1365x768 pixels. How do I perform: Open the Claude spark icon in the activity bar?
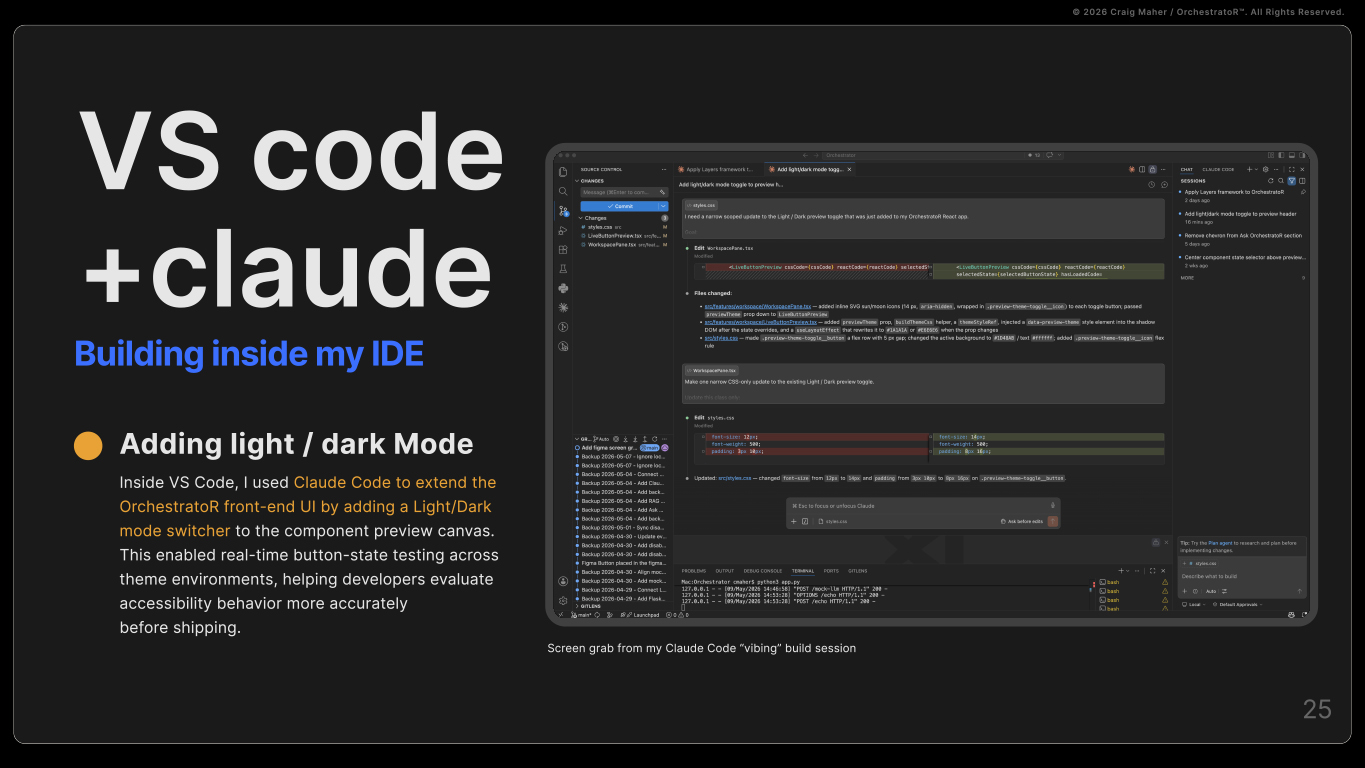[x=563, y=307]
